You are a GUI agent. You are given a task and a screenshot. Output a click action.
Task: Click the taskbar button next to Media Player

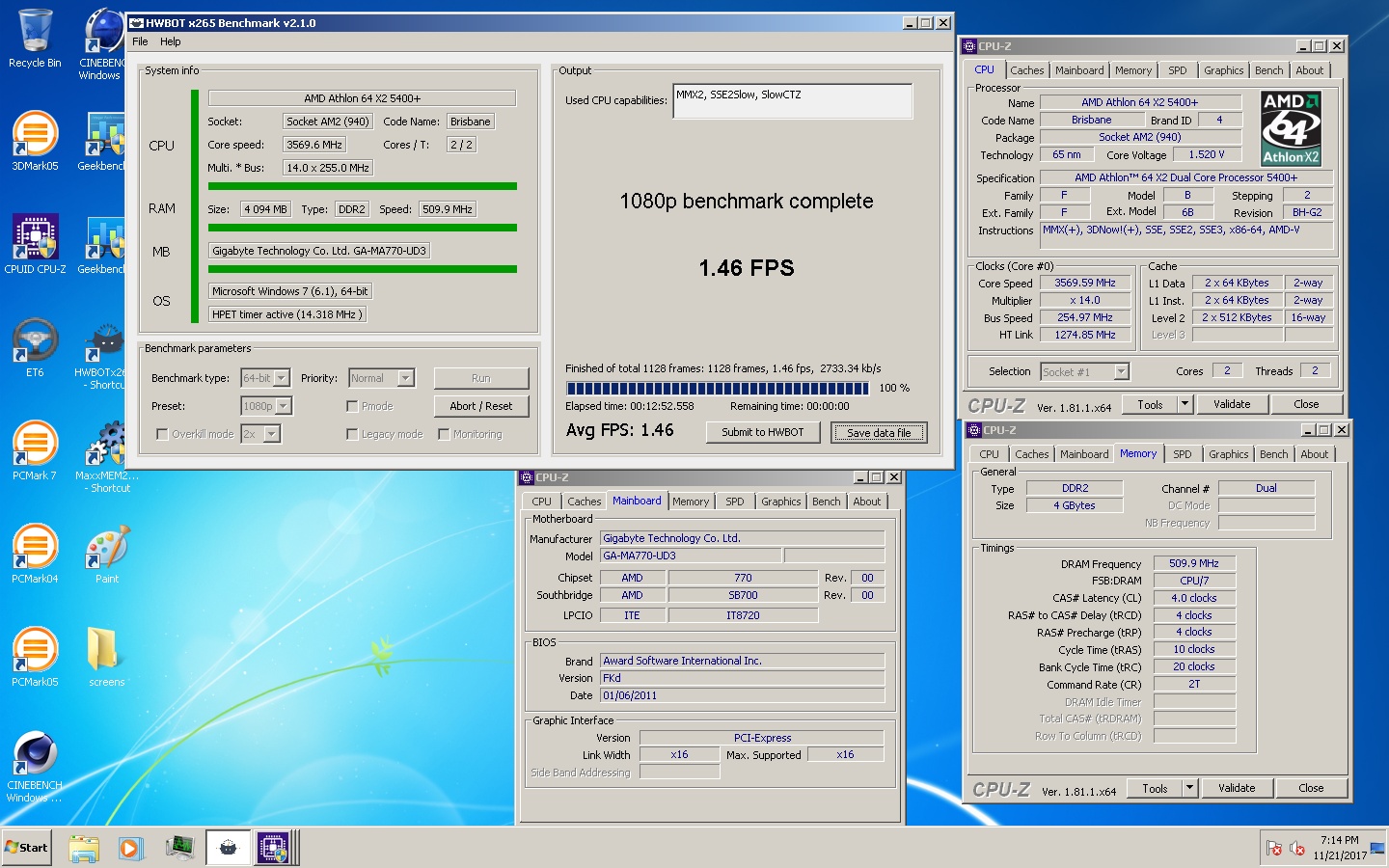coord(179,848)
